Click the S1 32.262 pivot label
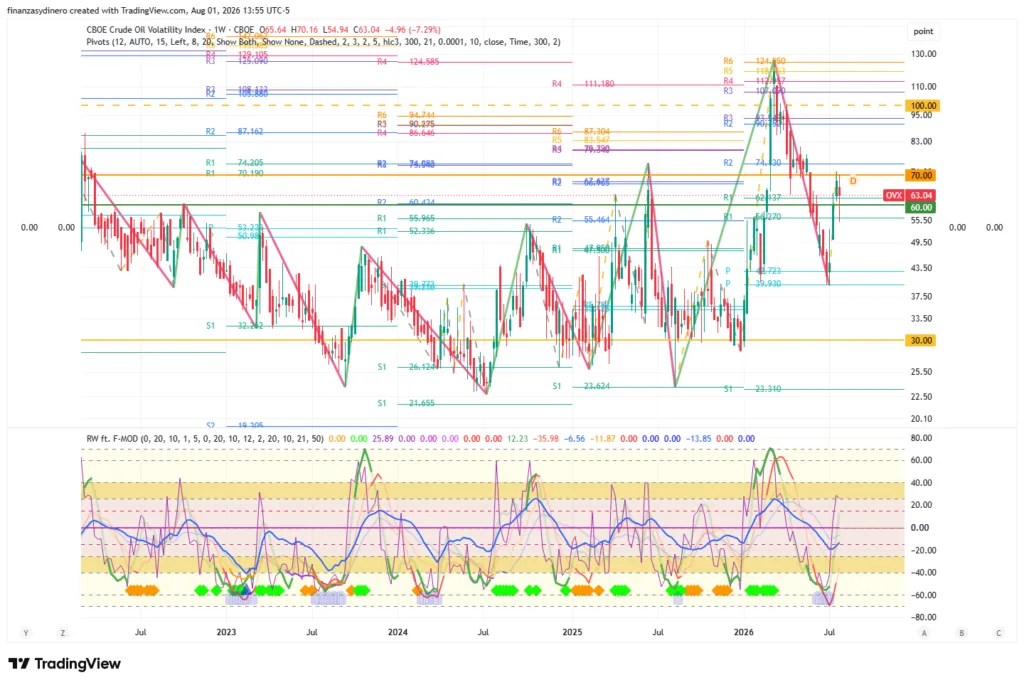This screenshot has height=685, width=1024. pos(234,326)
